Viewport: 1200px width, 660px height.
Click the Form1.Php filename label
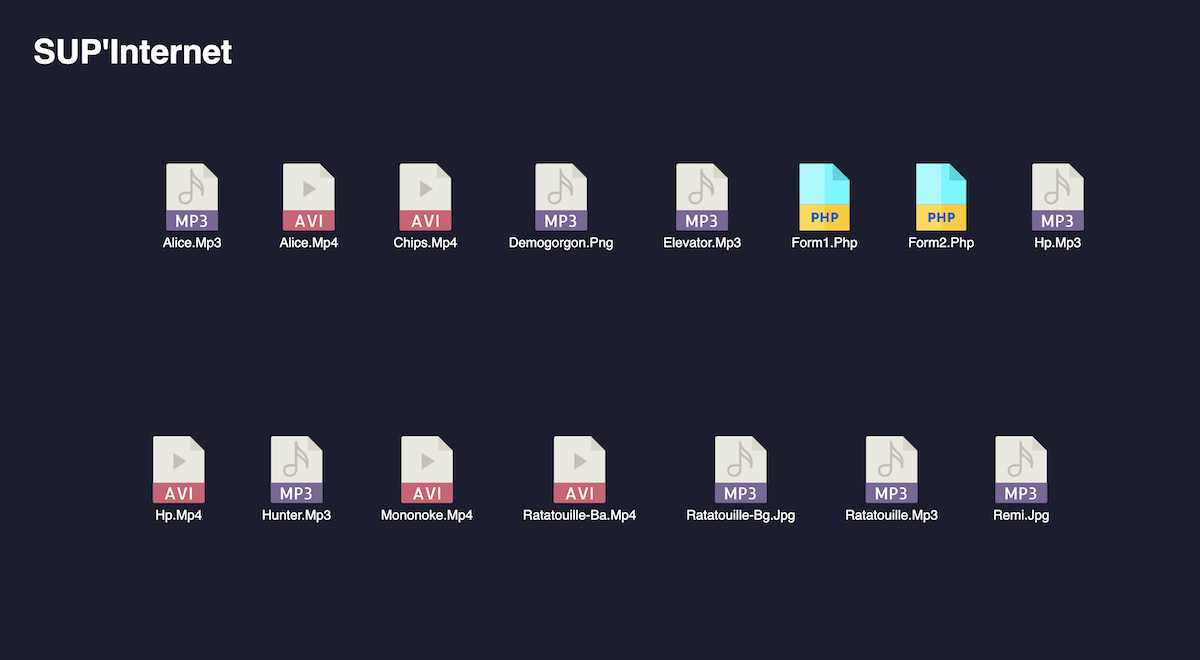[x=825, y=243]
